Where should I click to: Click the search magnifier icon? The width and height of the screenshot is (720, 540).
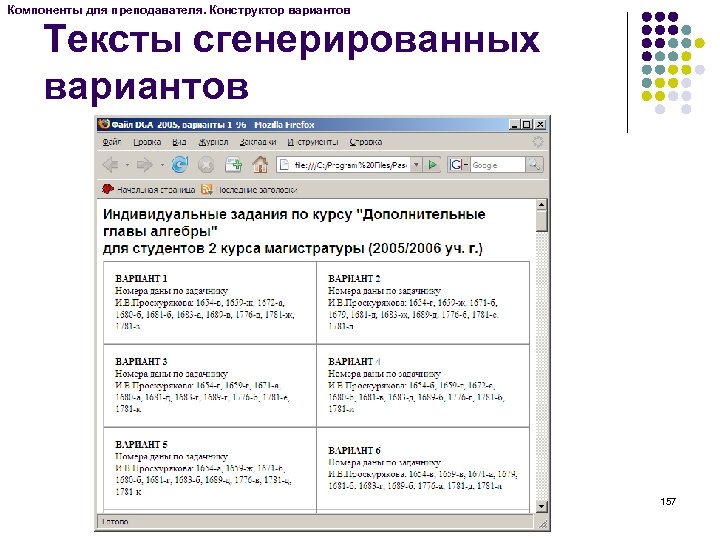click(x=534, y=165)
